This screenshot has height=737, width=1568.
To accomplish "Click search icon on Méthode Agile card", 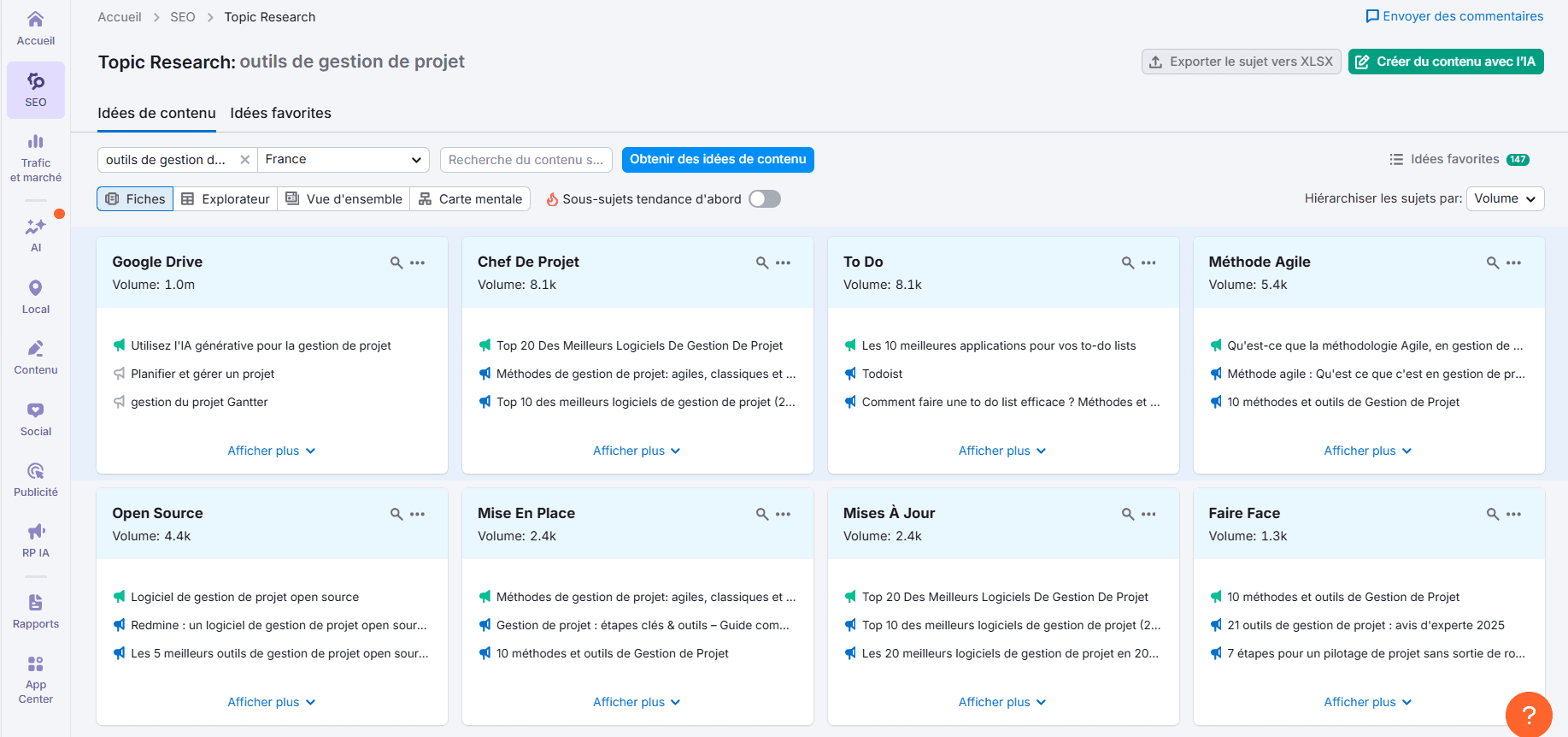I will pos(1493,262).
